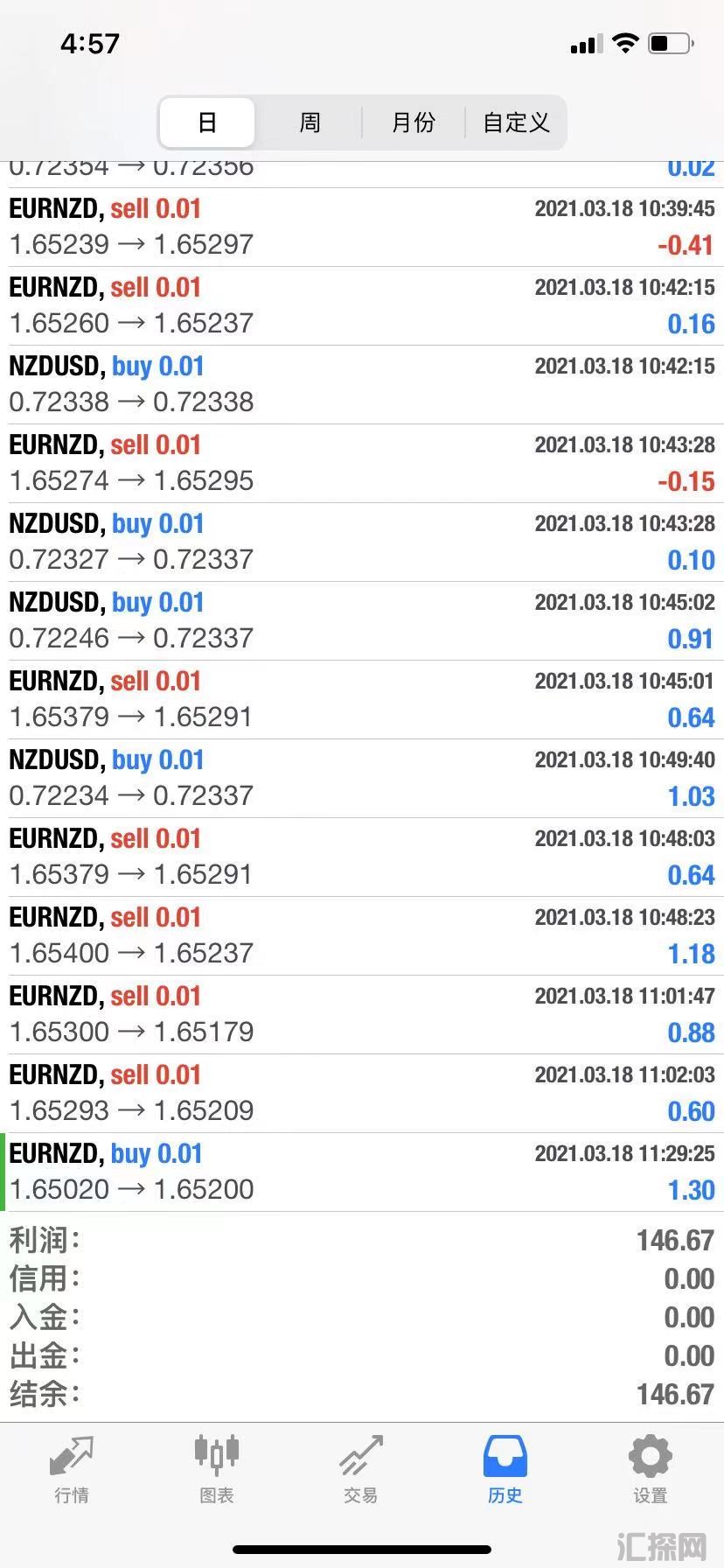Open the Settings (设置) gear icon
Image resolution: width=724 pixels, height=1568 pixels.
pos(650,1457)
